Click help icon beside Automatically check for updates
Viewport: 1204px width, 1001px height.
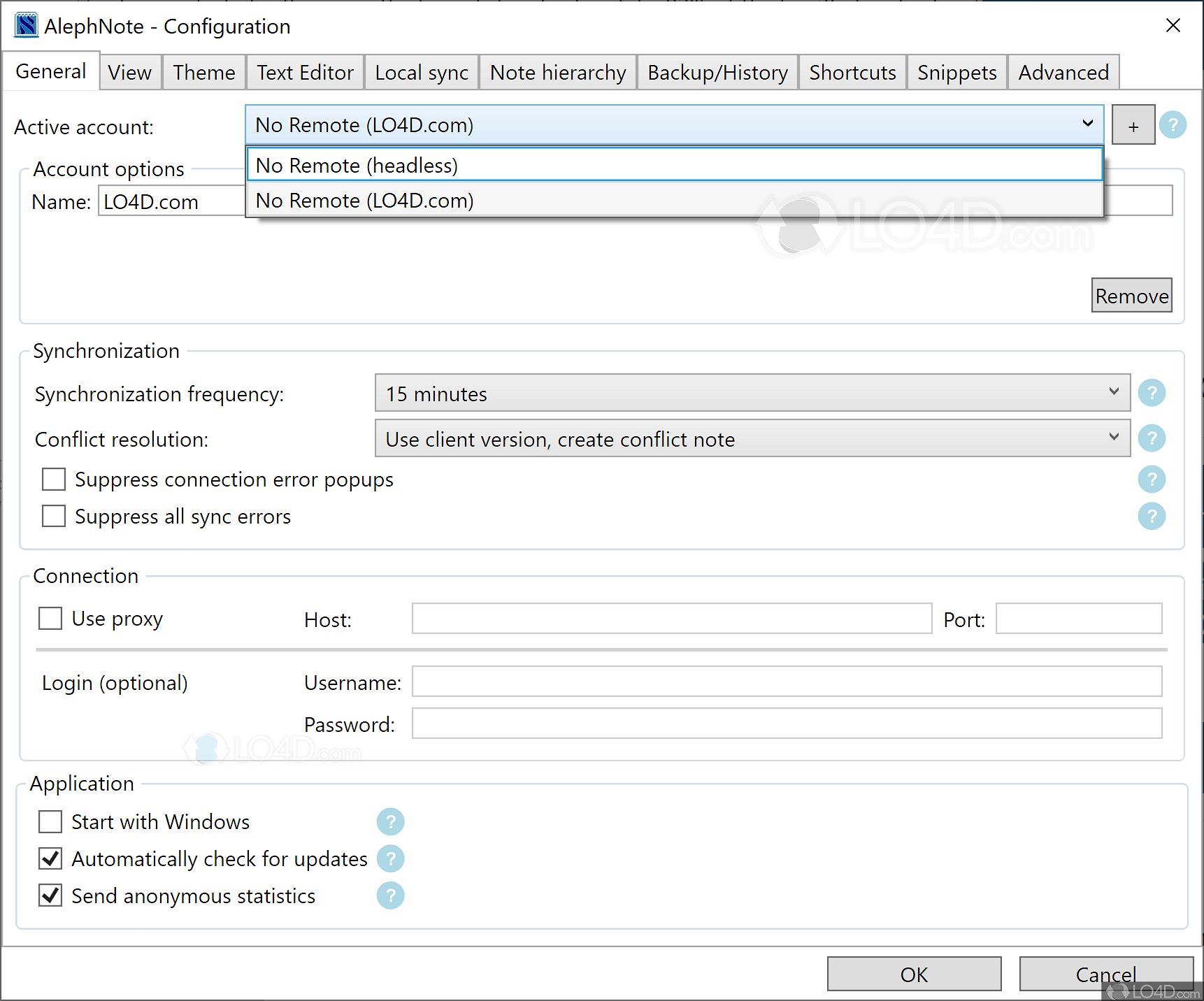390,859
